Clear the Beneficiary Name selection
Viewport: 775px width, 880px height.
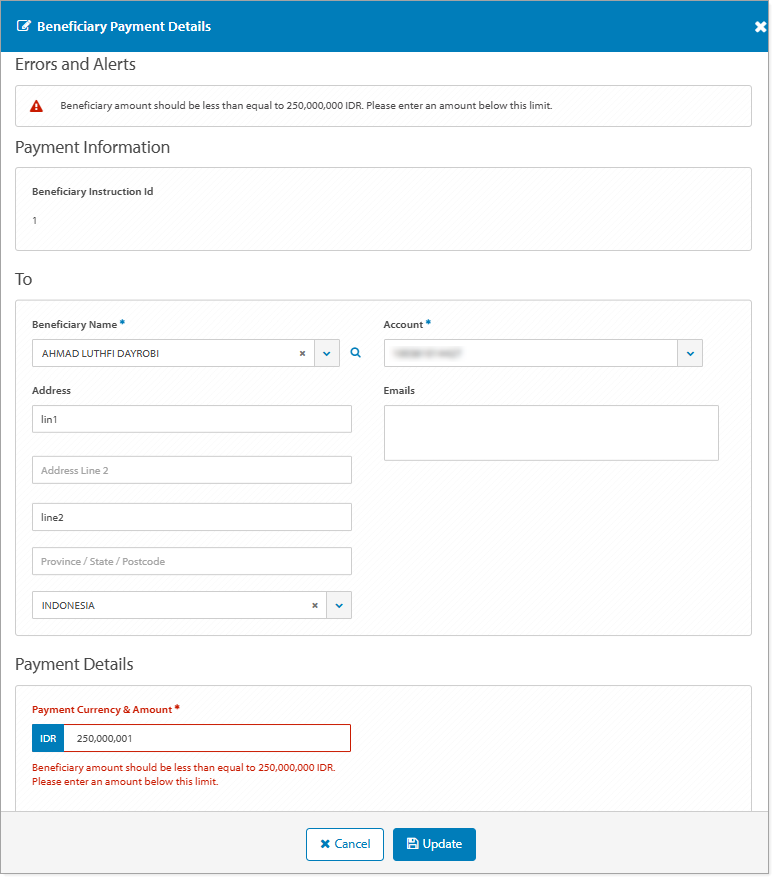302,353
